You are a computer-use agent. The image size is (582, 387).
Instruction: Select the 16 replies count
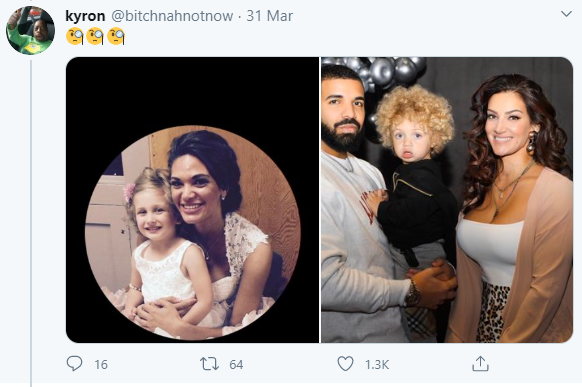click(x=101, y=365)
